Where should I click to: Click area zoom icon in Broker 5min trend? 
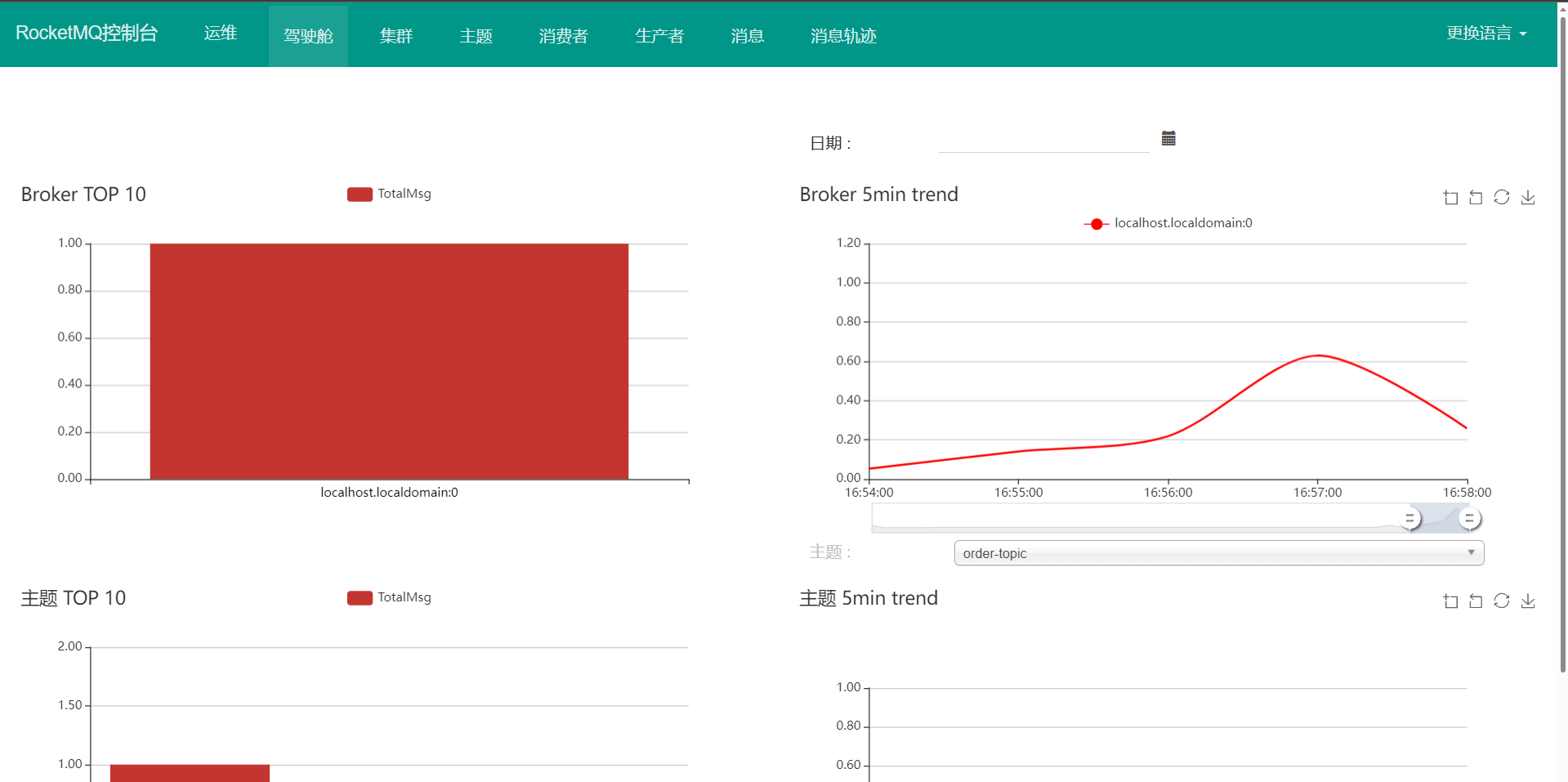pyautogui.click(x=1450, y=197)
